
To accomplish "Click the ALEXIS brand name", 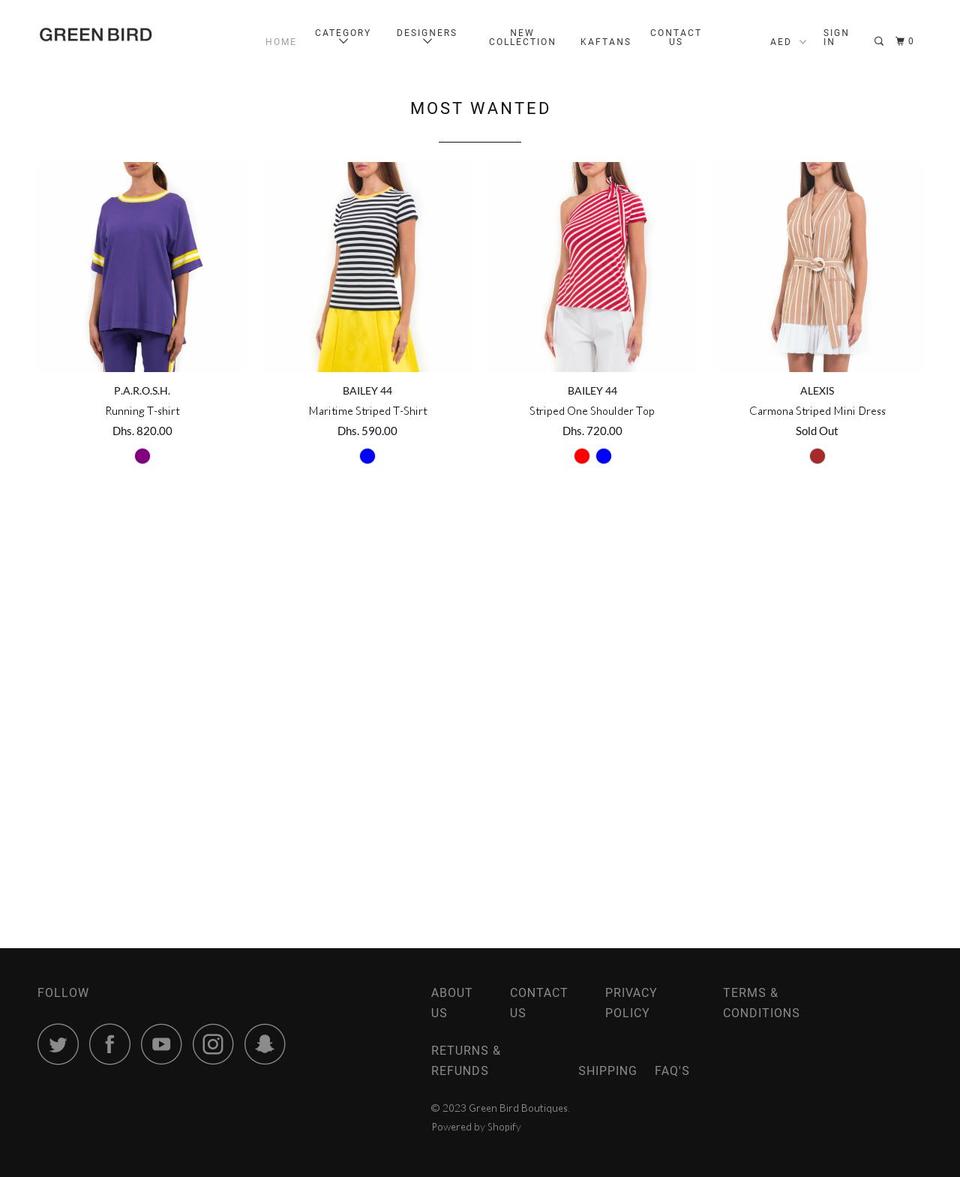I will (817, 390).
